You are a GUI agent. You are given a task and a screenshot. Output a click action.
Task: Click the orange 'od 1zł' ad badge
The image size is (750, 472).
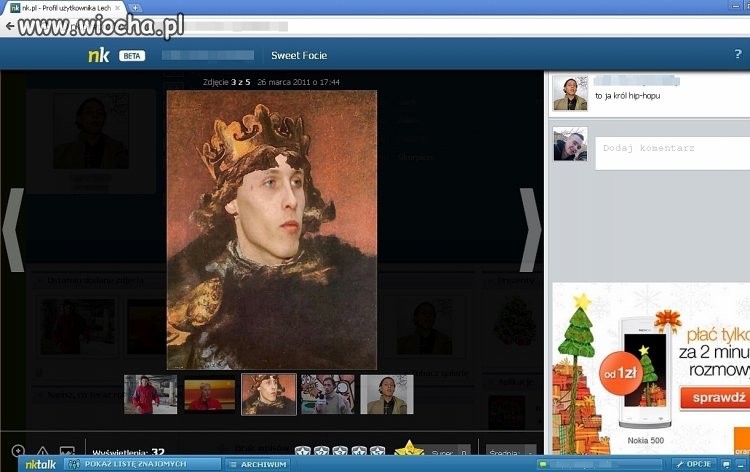(x=621, y=373)
